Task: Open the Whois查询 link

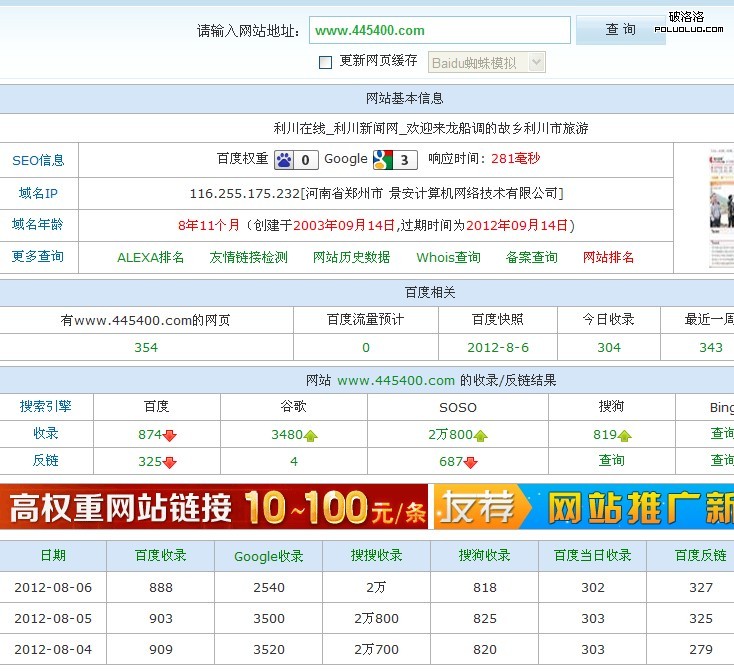Action: pyautogui.click(x=448, y=257)
